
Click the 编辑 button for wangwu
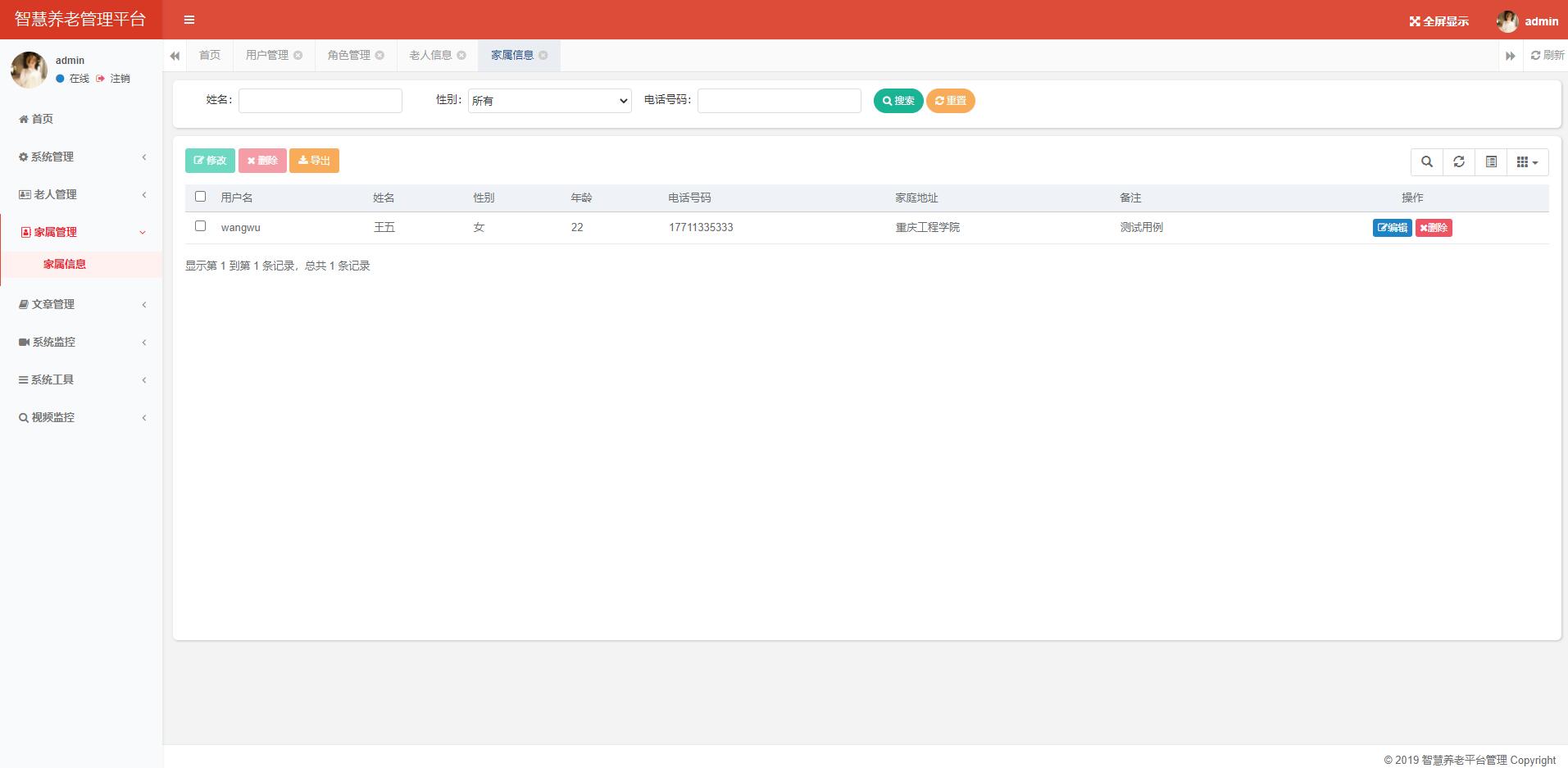[1392, 227]
